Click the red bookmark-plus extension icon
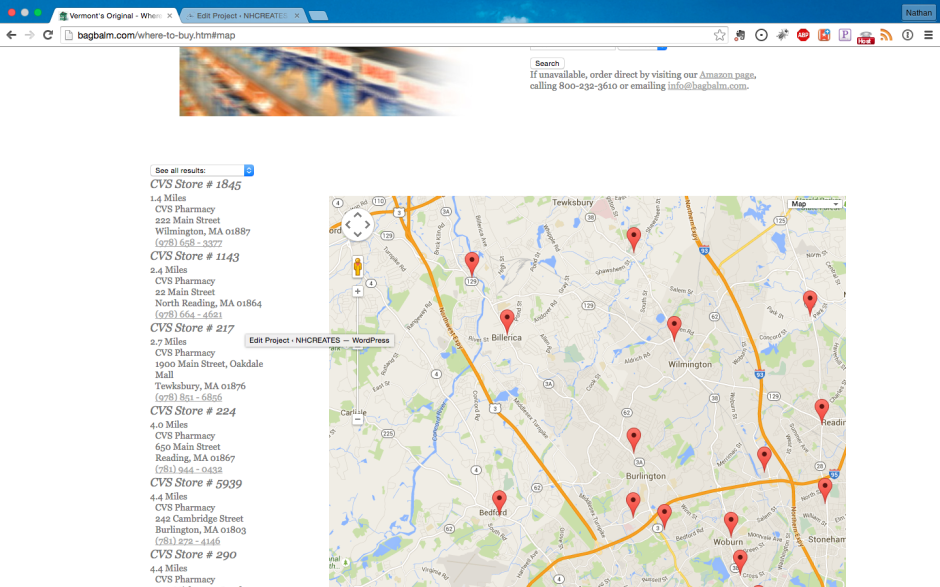Viewport: 940px width, 587px height. (x=824, y=35)
